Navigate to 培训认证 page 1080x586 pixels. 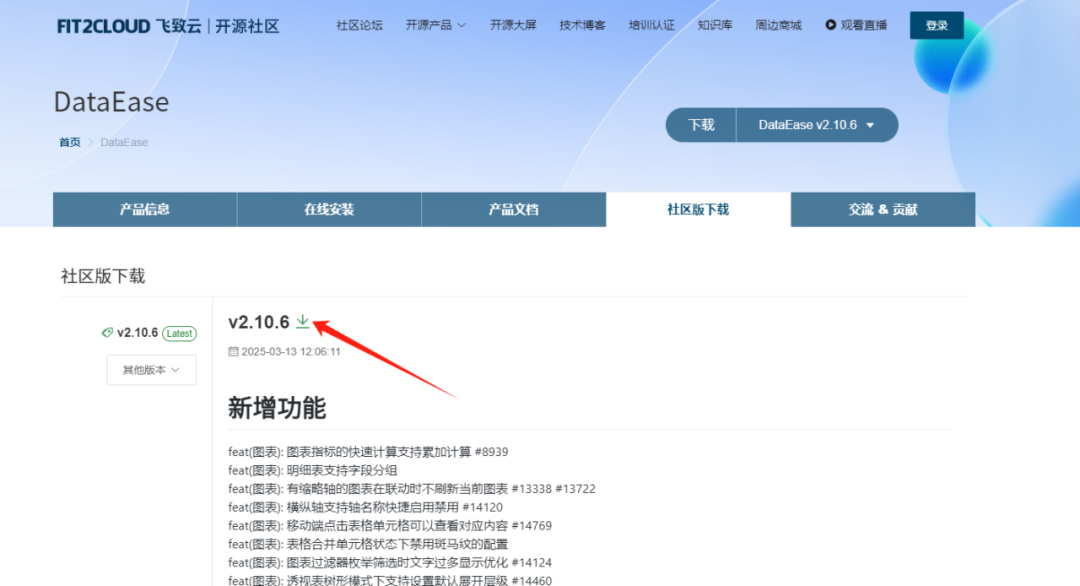[x=652, y=25]
